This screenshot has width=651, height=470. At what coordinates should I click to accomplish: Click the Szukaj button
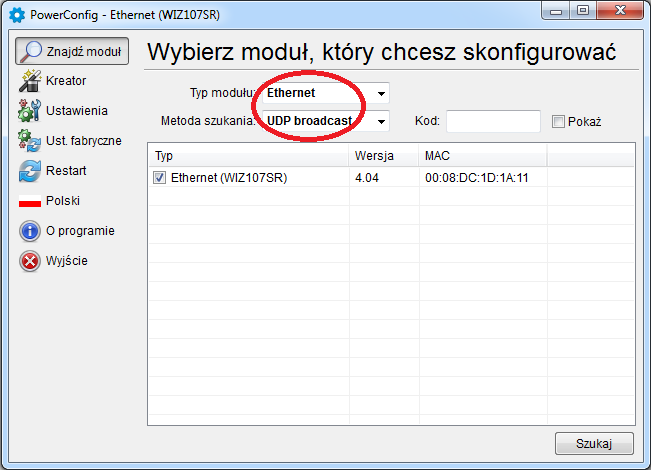pos(594,444)
